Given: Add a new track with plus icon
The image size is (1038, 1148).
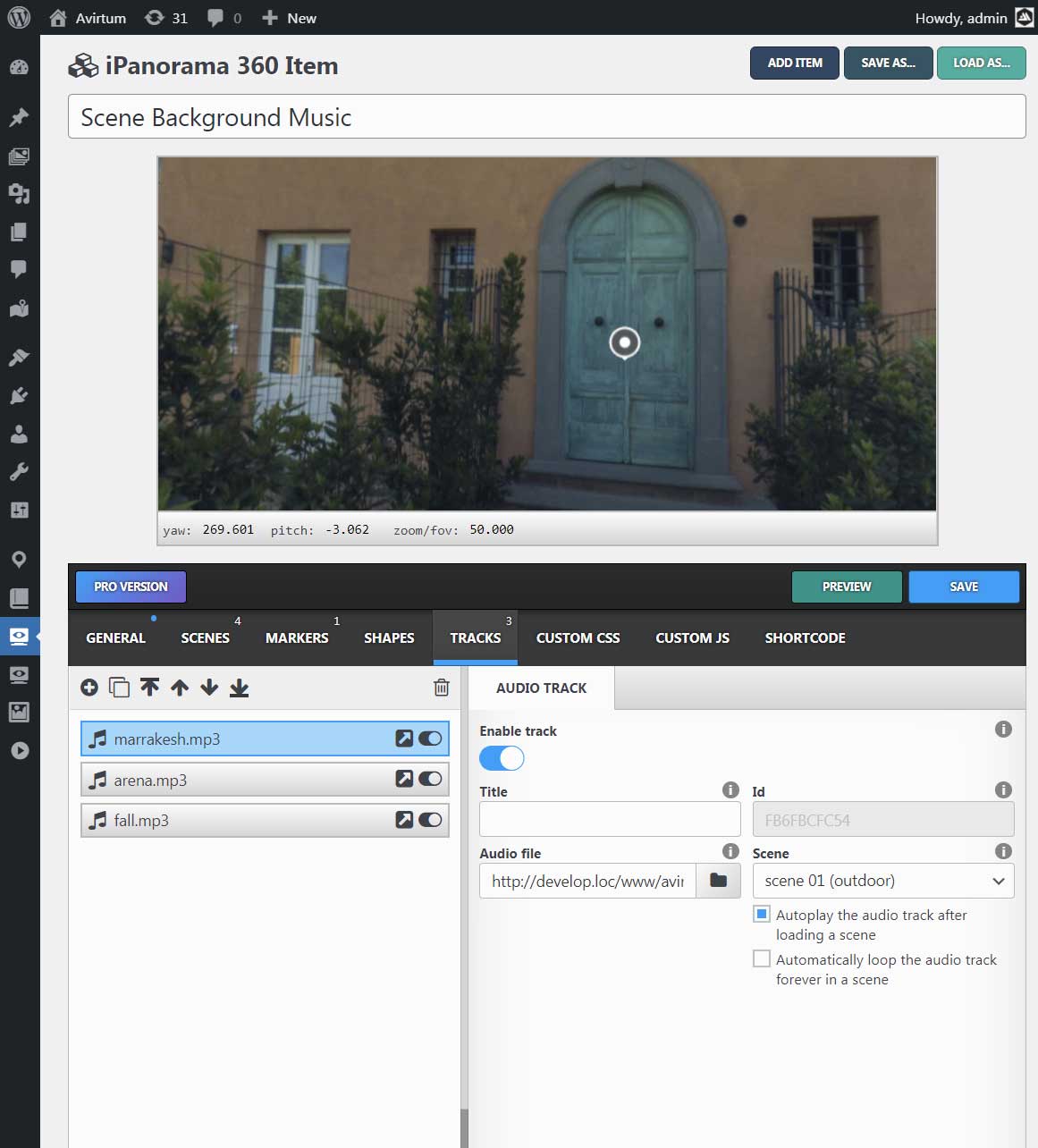Looking at the screenshot, I should click(x=89, y=688).
